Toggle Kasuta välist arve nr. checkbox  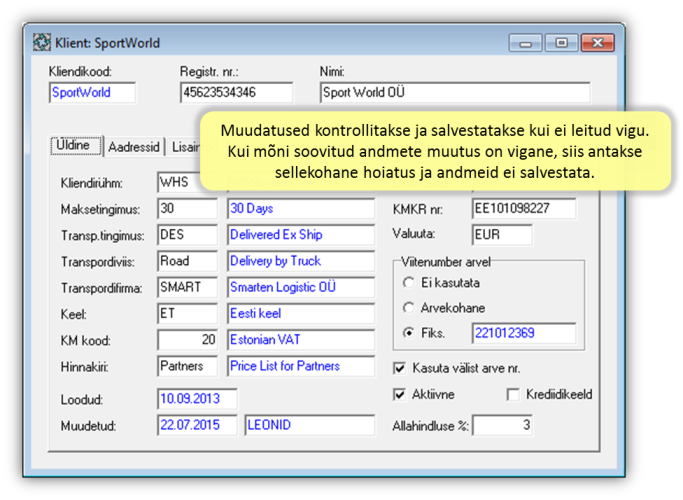(x=399, y=368)
